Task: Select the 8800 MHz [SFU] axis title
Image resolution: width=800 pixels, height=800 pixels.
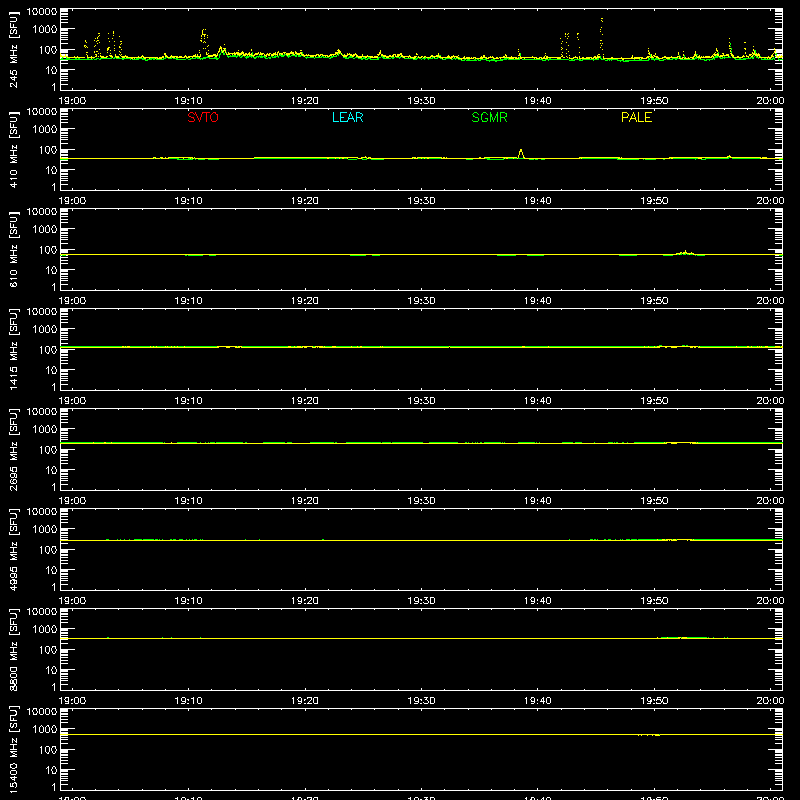Action: 13,649
